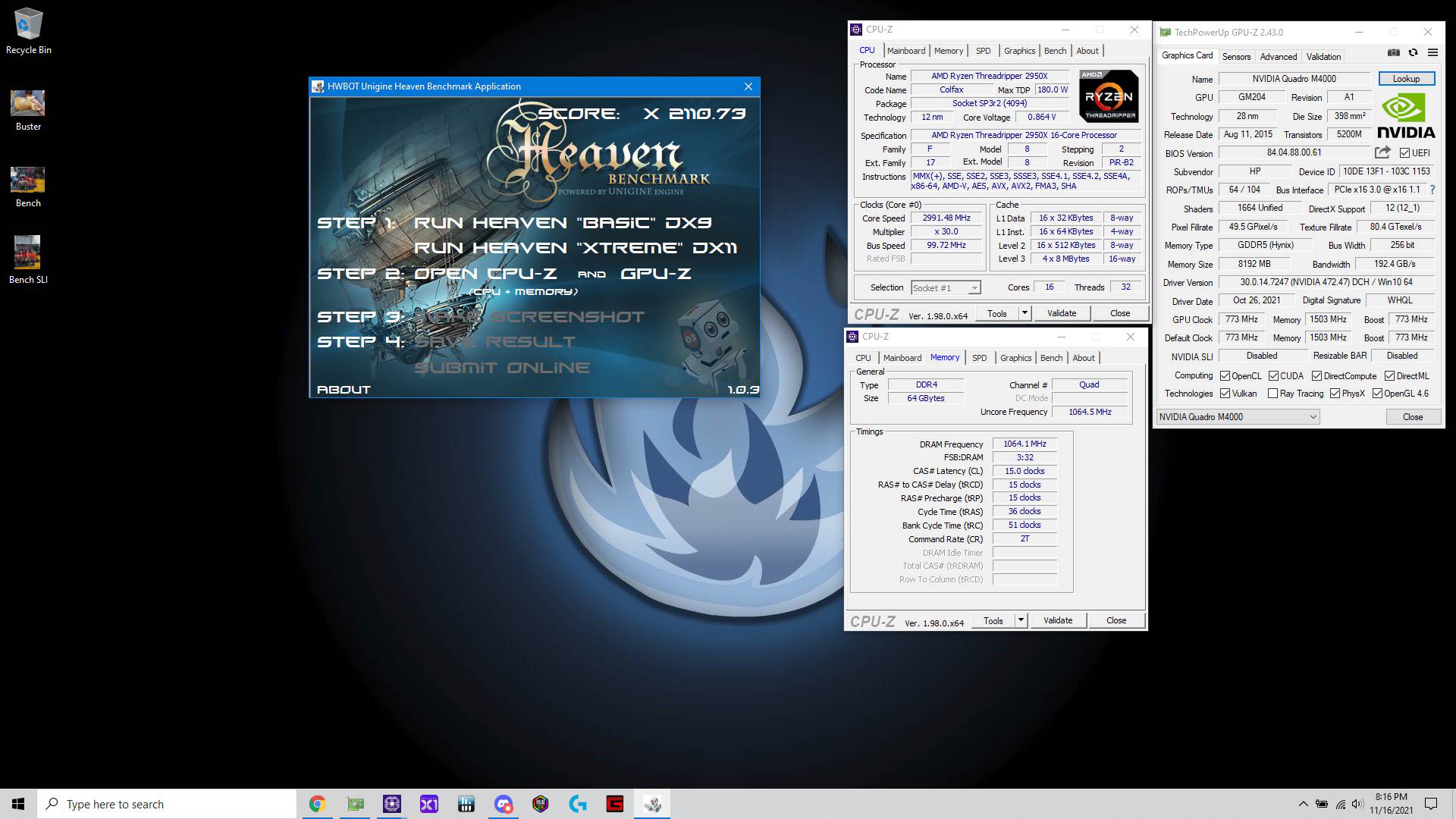
Task: Show hidden system tray icons
Action: tap(1303, 804)
